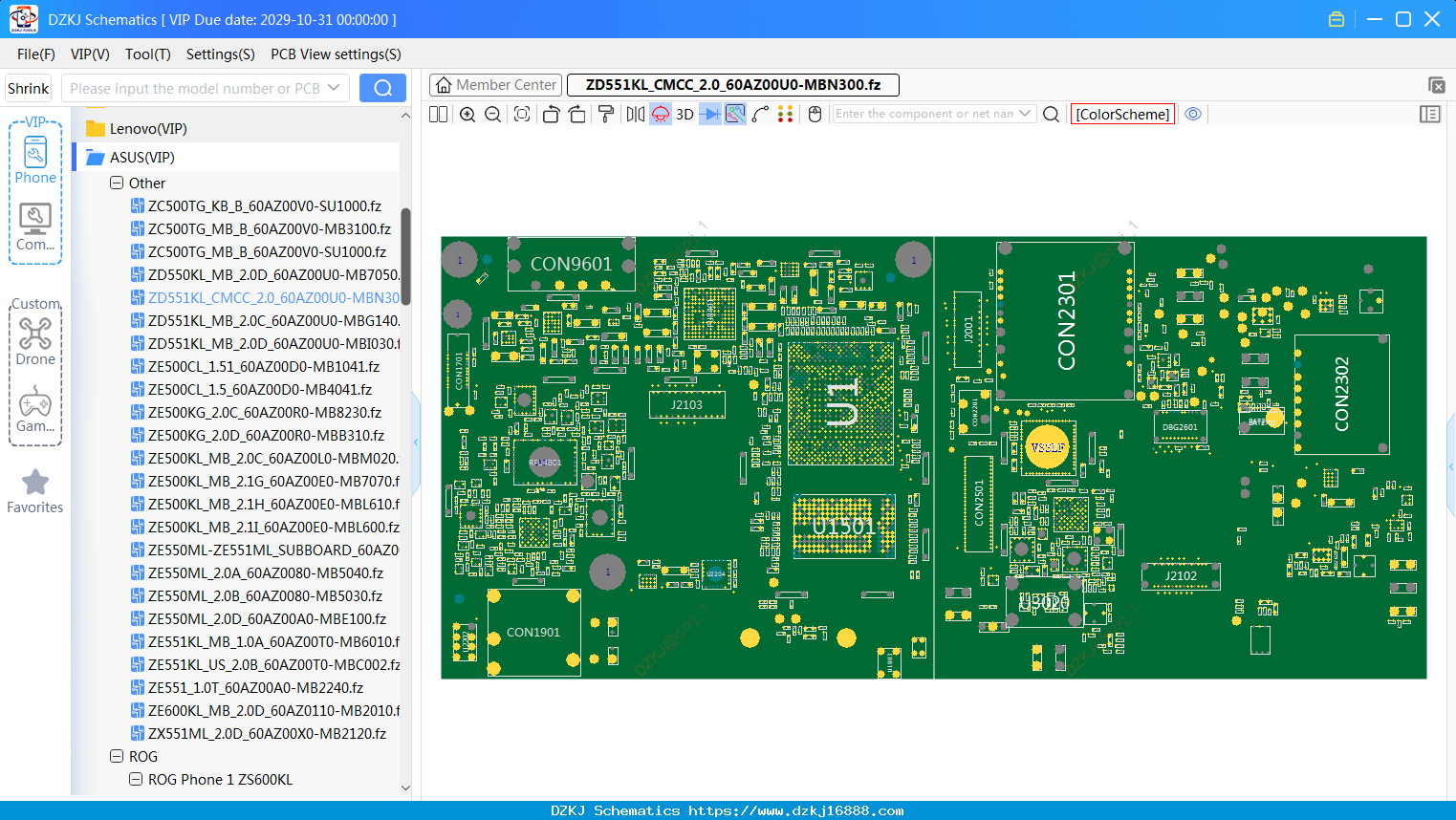The height and width of the screenshot is (820, 1456).
Task: Click the blue search button
Action: point(382,88)
